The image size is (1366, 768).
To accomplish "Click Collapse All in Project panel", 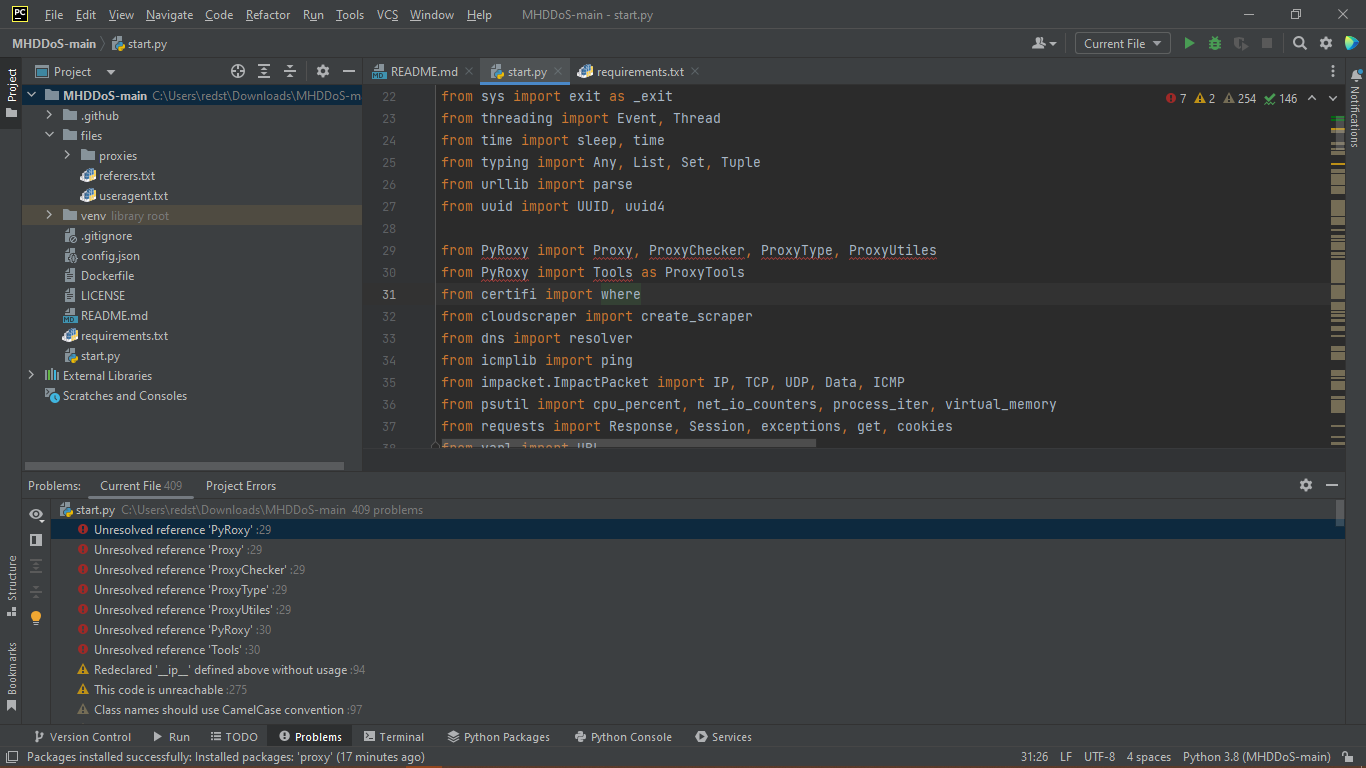I will [x=290, y=71].
